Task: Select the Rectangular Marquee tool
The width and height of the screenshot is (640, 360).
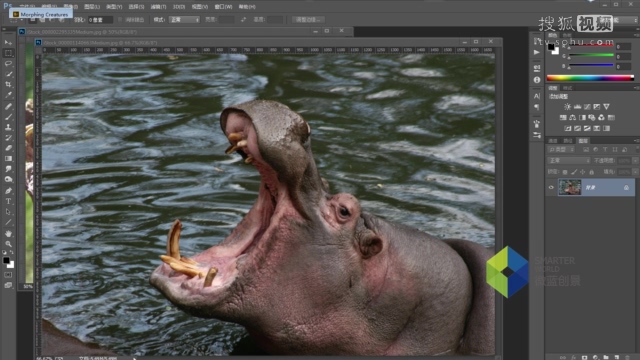Action: pyautogui.click(x=8, y=53)
